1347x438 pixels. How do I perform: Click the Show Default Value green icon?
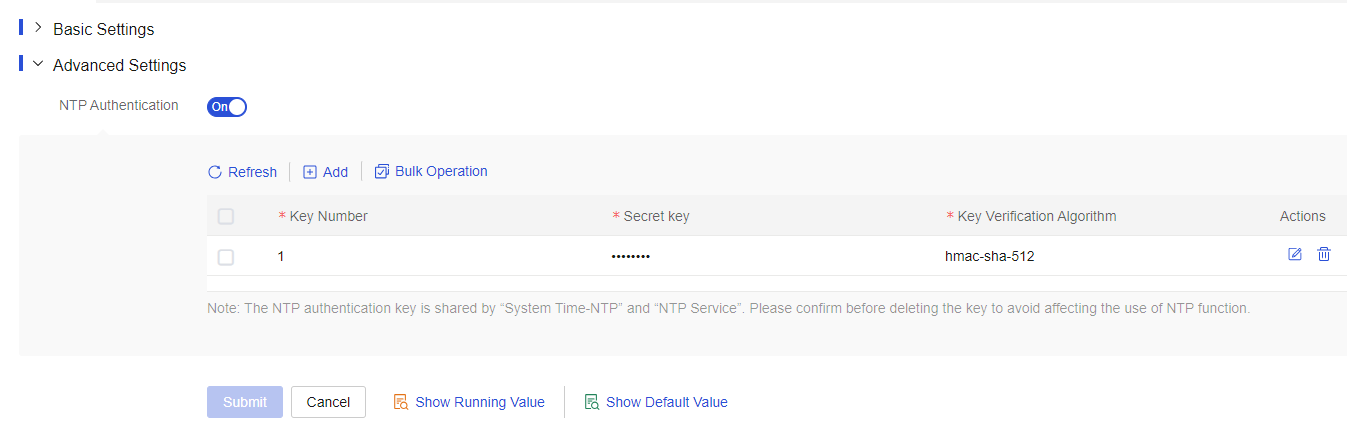click(591, 402)
